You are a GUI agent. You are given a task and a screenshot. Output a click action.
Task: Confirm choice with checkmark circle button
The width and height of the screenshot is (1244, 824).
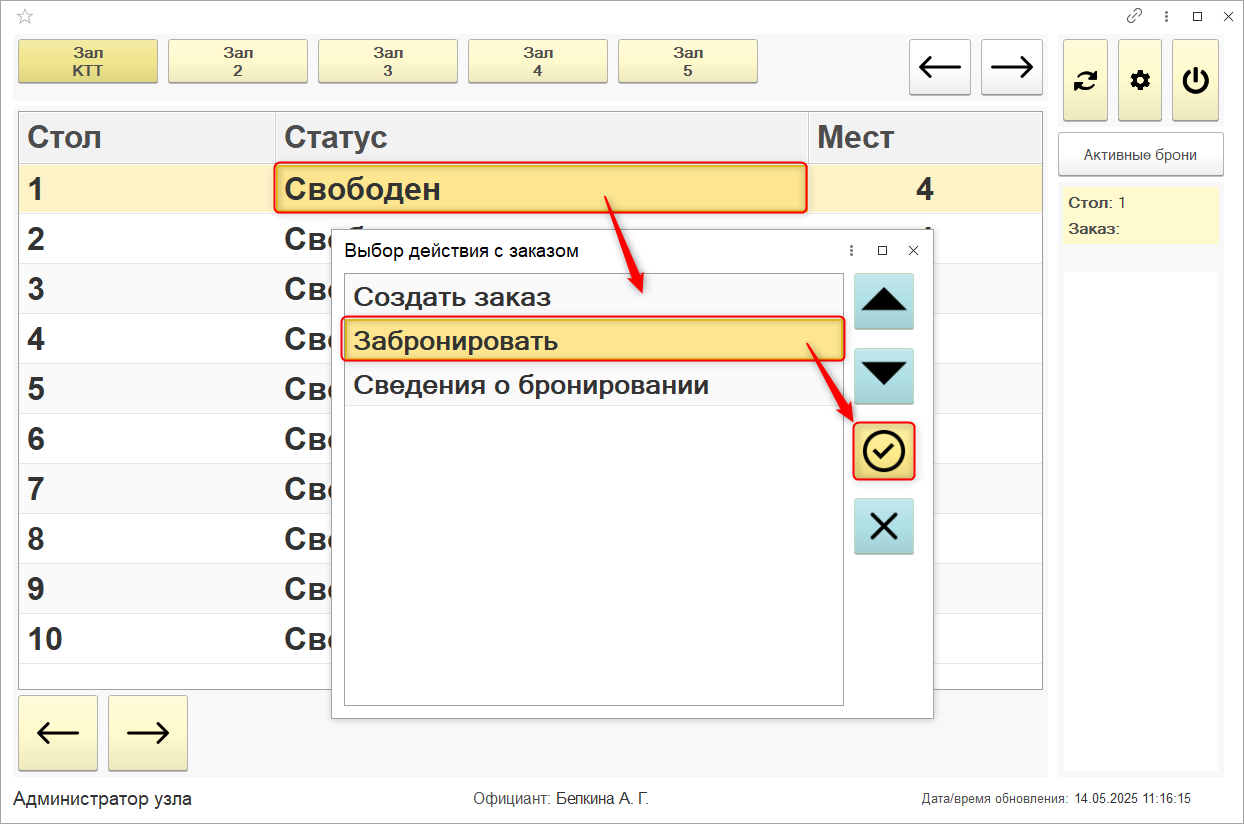[884, 451]
